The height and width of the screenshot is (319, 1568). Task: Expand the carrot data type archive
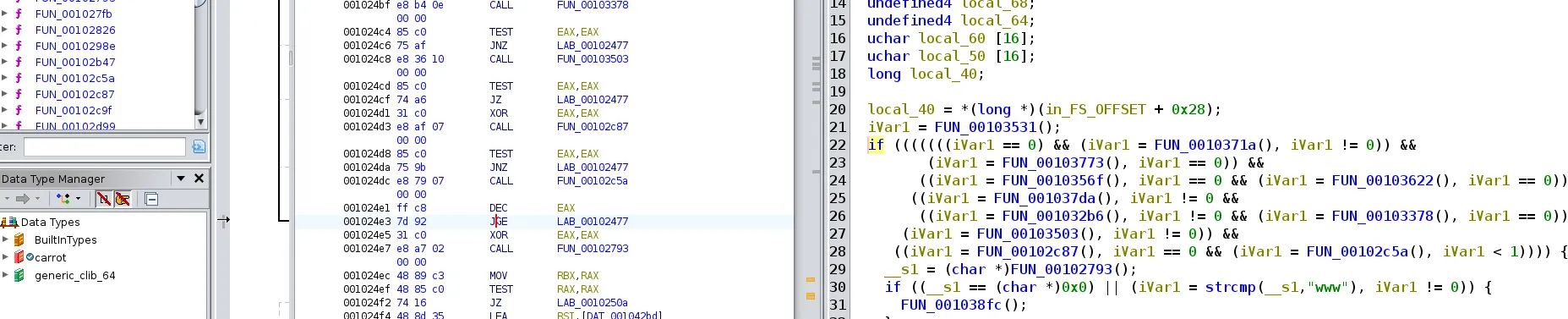click(5, 257)
